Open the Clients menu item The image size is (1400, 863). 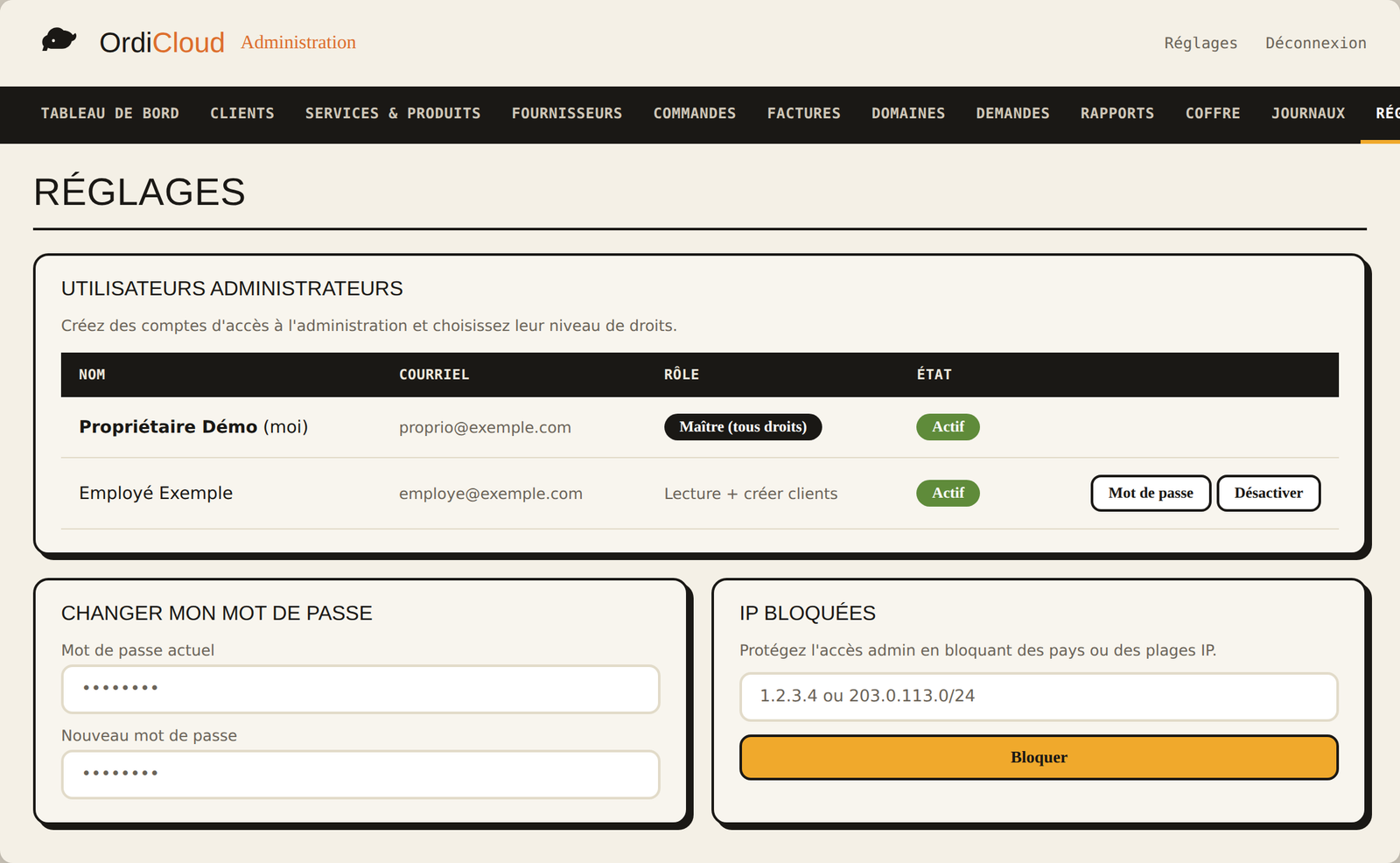tap(242, 114)
